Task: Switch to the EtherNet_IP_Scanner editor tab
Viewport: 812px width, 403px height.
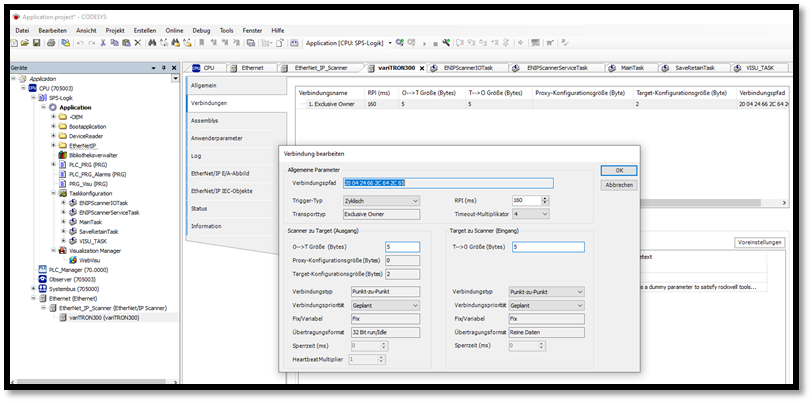Action: pyautogui.click(x=322, y=68)
